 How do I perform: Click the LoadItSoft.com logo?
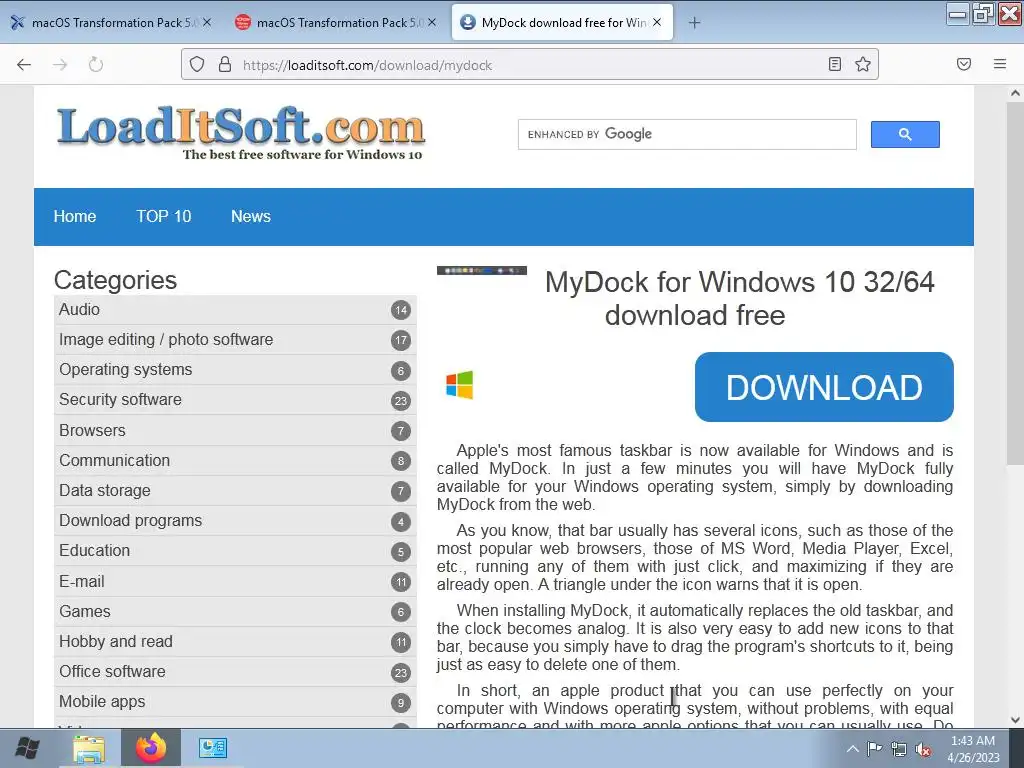click(241, 133)
